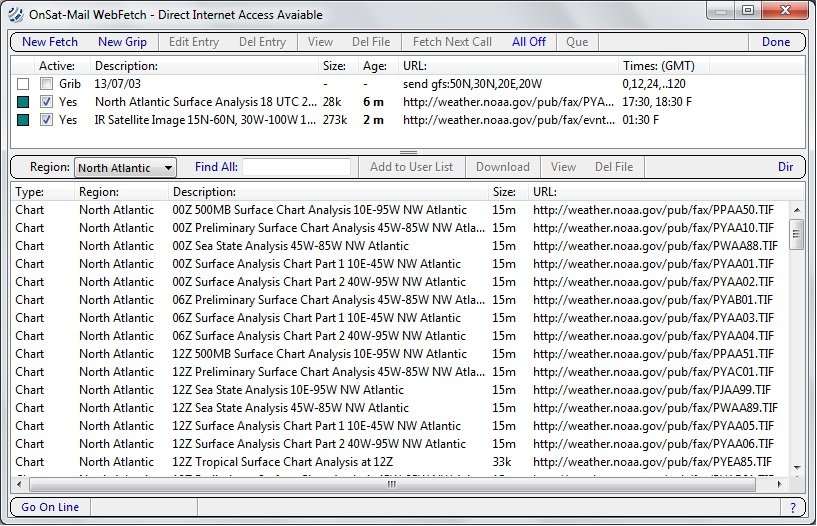Screen dimensions: 817x526
Task: Open the Region dropdown showing North Atlantic
Action: 125,168
